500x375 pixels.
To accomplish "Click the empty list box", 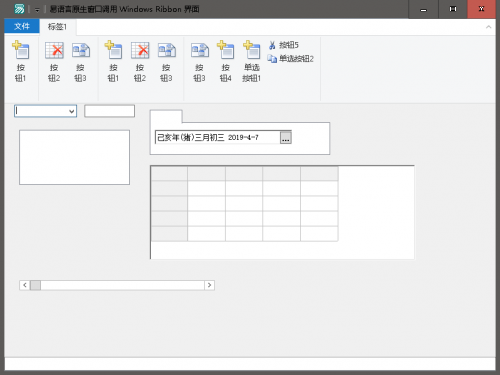I will pyautogui.click(x=74, y=157).
